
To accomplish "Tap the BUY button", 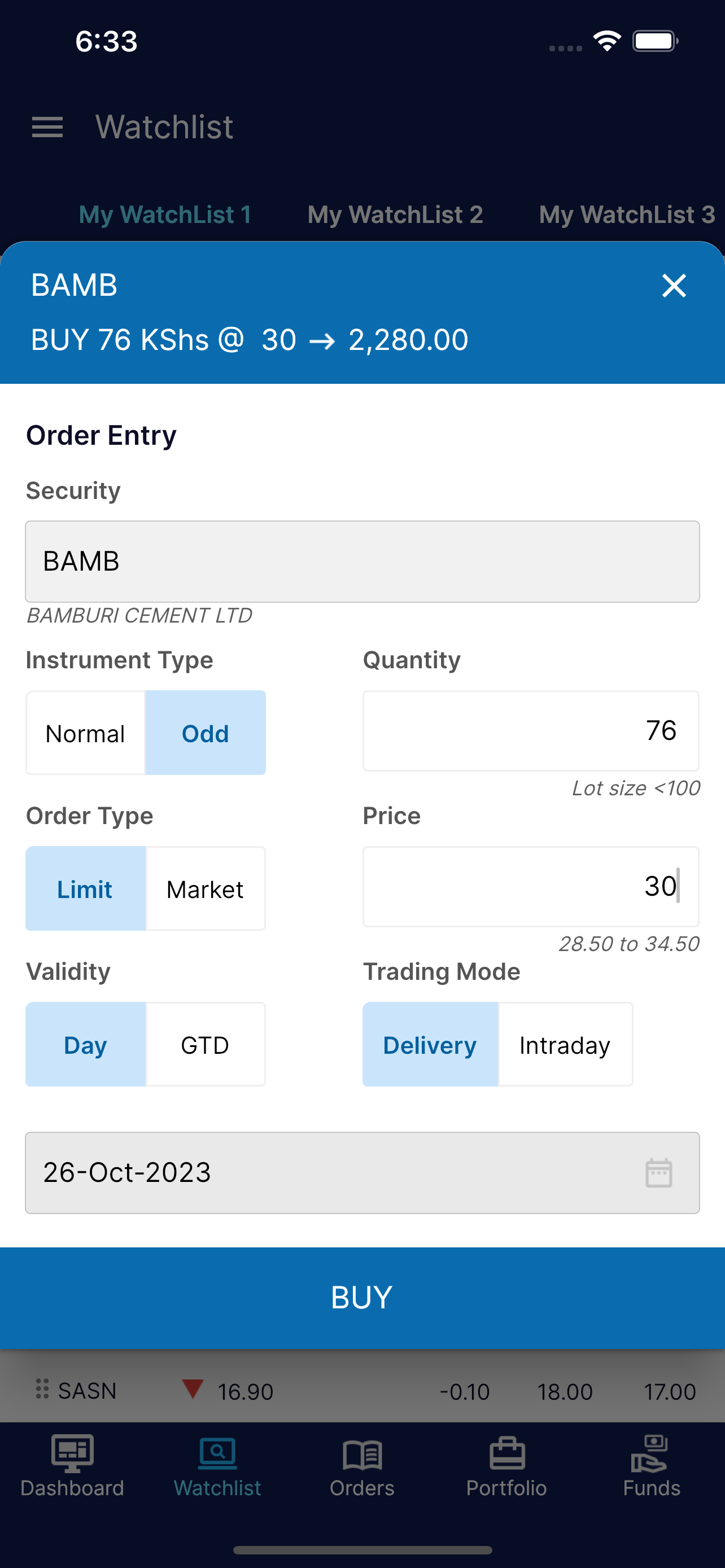I will tap(362, 1297).
